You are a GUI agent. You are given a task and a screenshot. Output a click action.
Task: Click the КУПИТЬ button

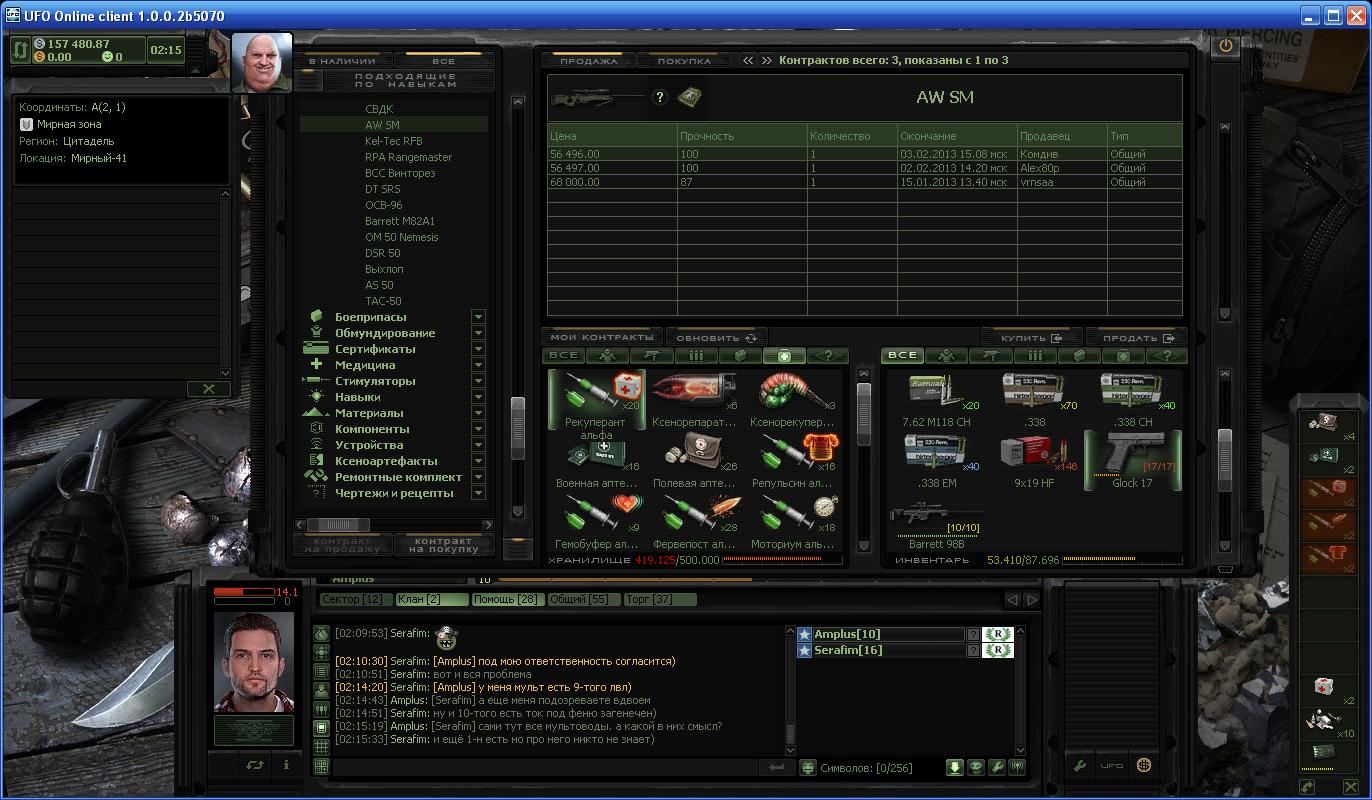[1032, 337]
